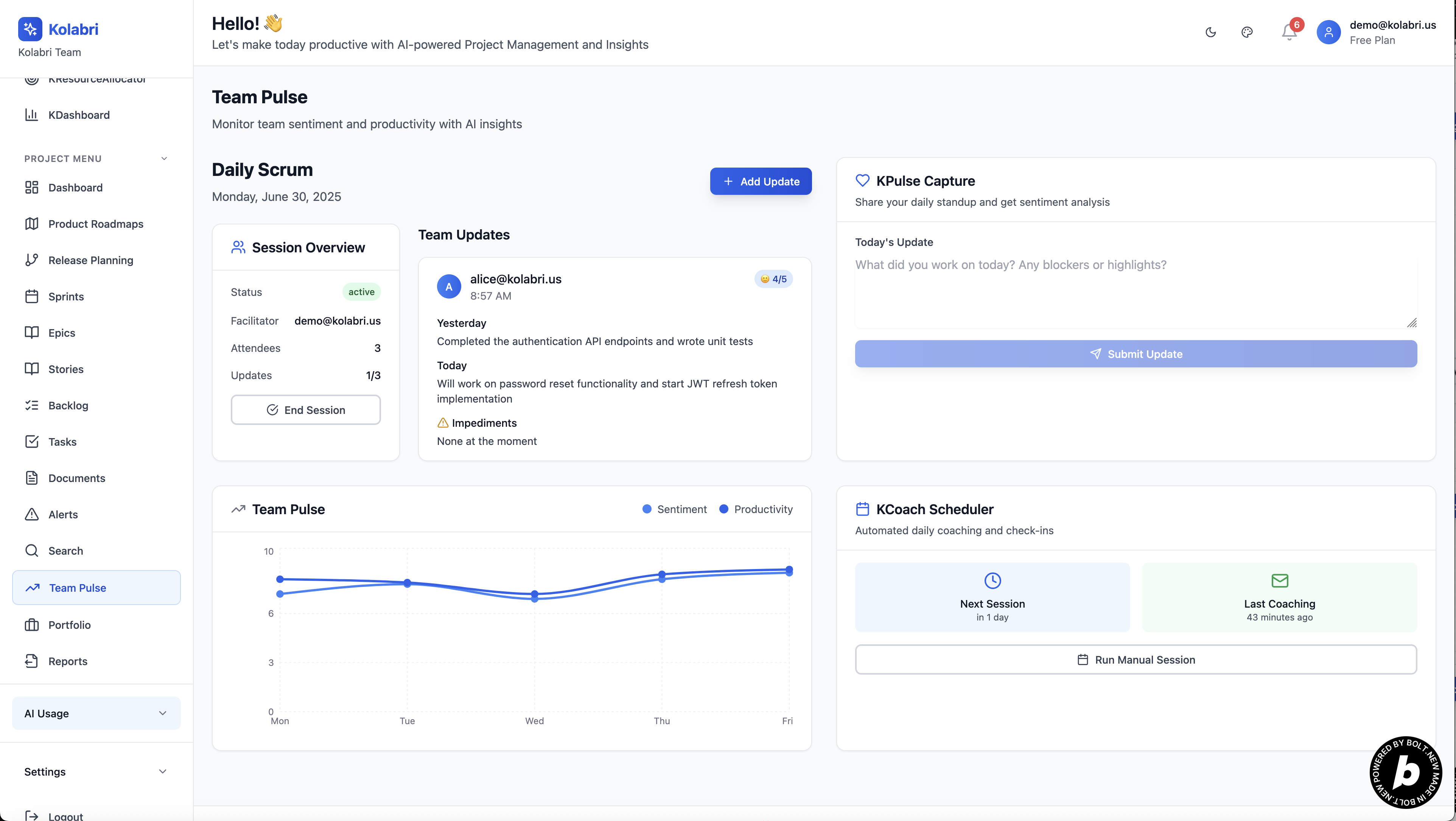Click the user profile avatar icon
The height and width of the screenshot is (821, 1456).
point(1328,32)
